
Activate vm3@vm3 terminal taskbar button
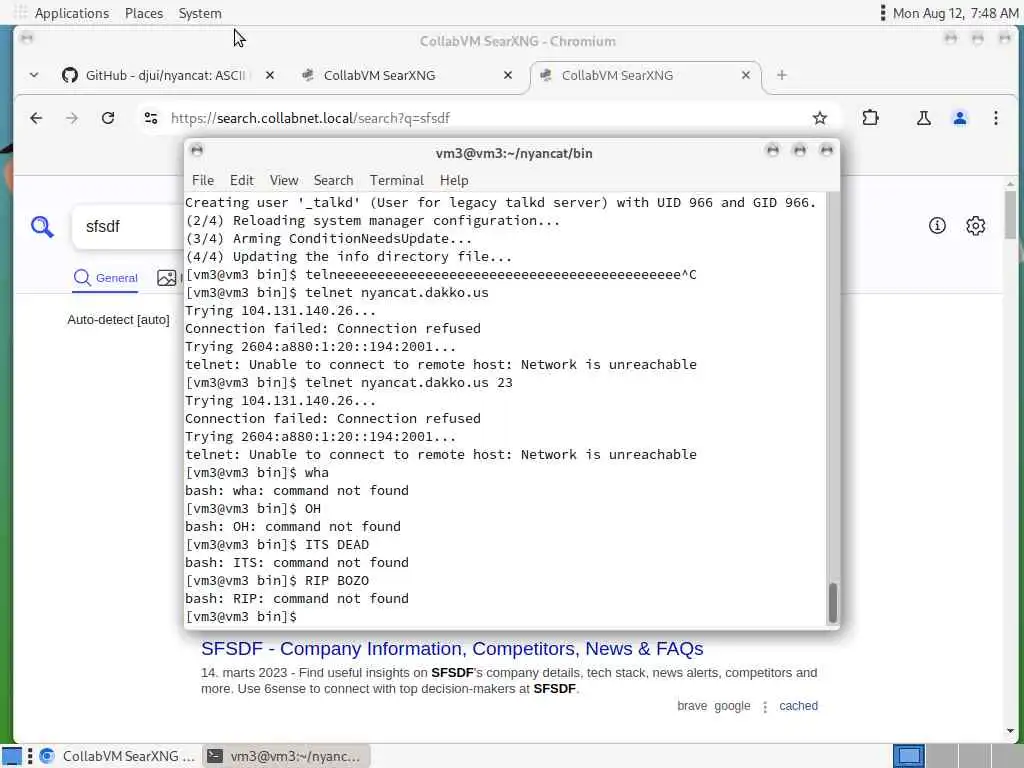click(285, 756)
